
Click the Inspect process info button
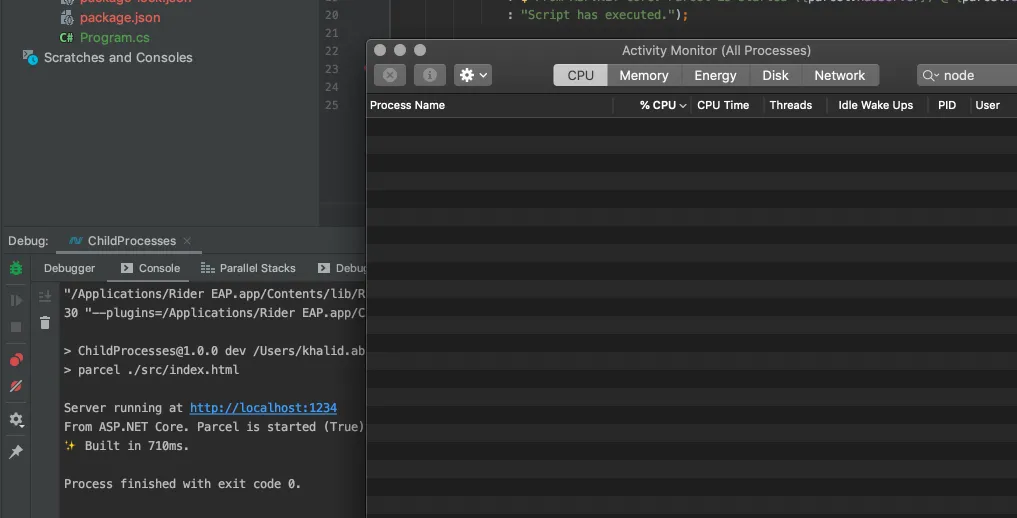(429, 75)
